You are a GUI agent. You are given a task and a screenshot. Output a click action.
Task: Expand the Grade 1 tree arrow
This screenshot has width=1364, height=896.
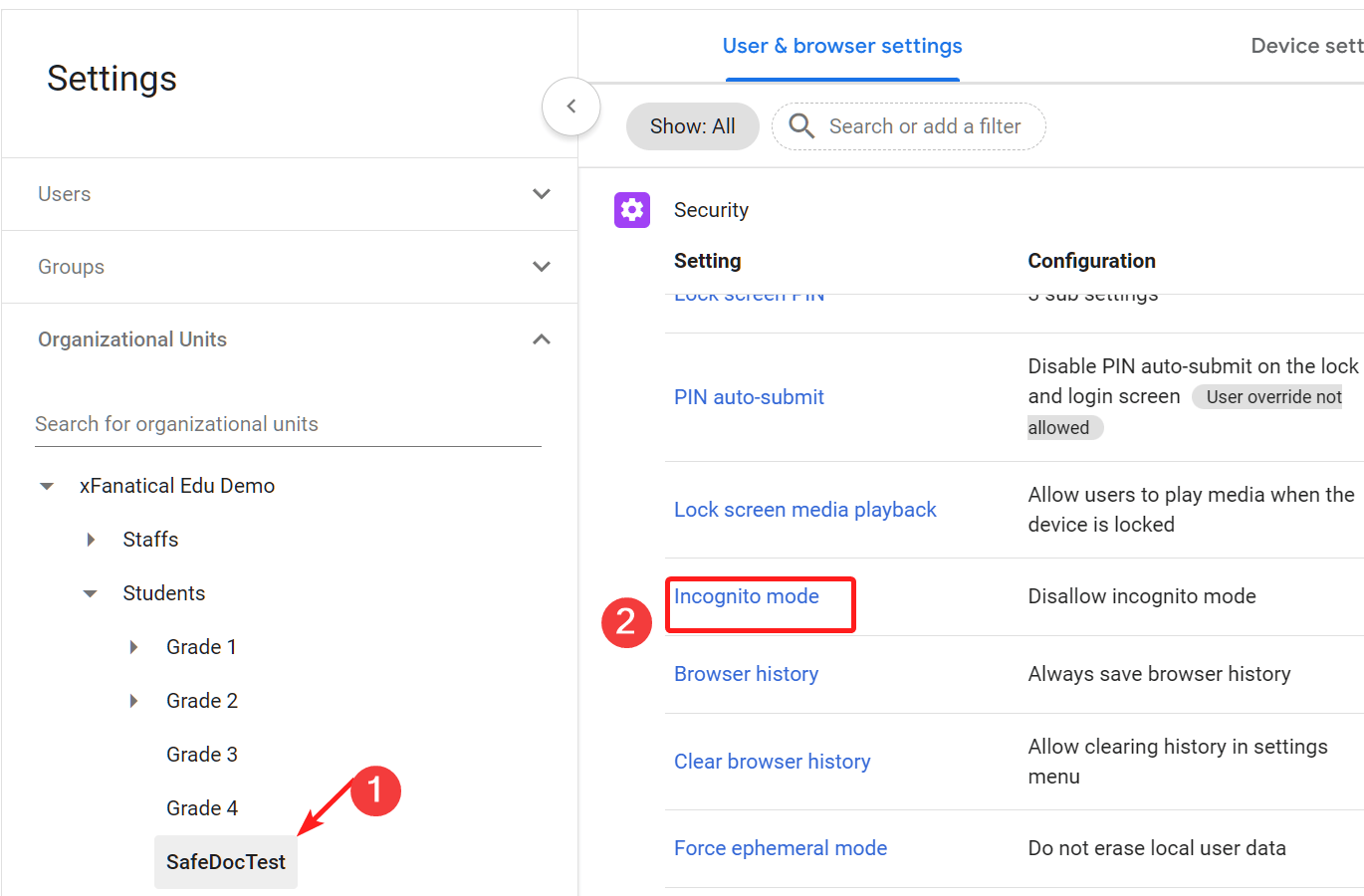134,647
